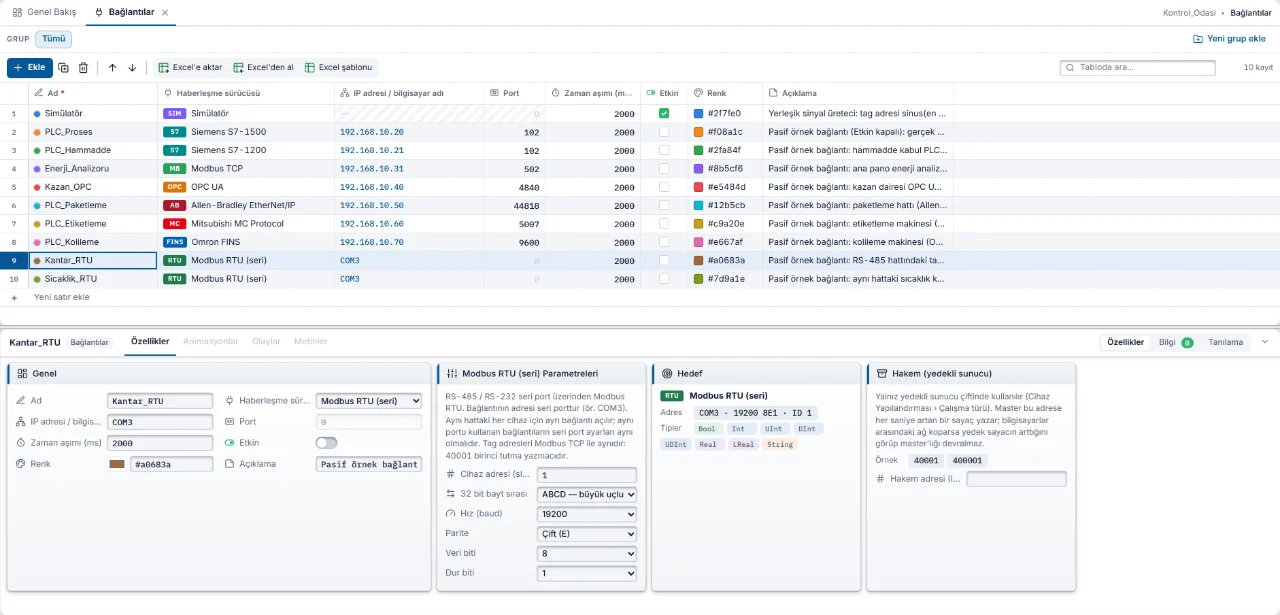Viewport: 1280px width, 615px height.
Task: Click the RTU badge in the Hedef panel
Action: pyautogui.click(x=672, y=396)
